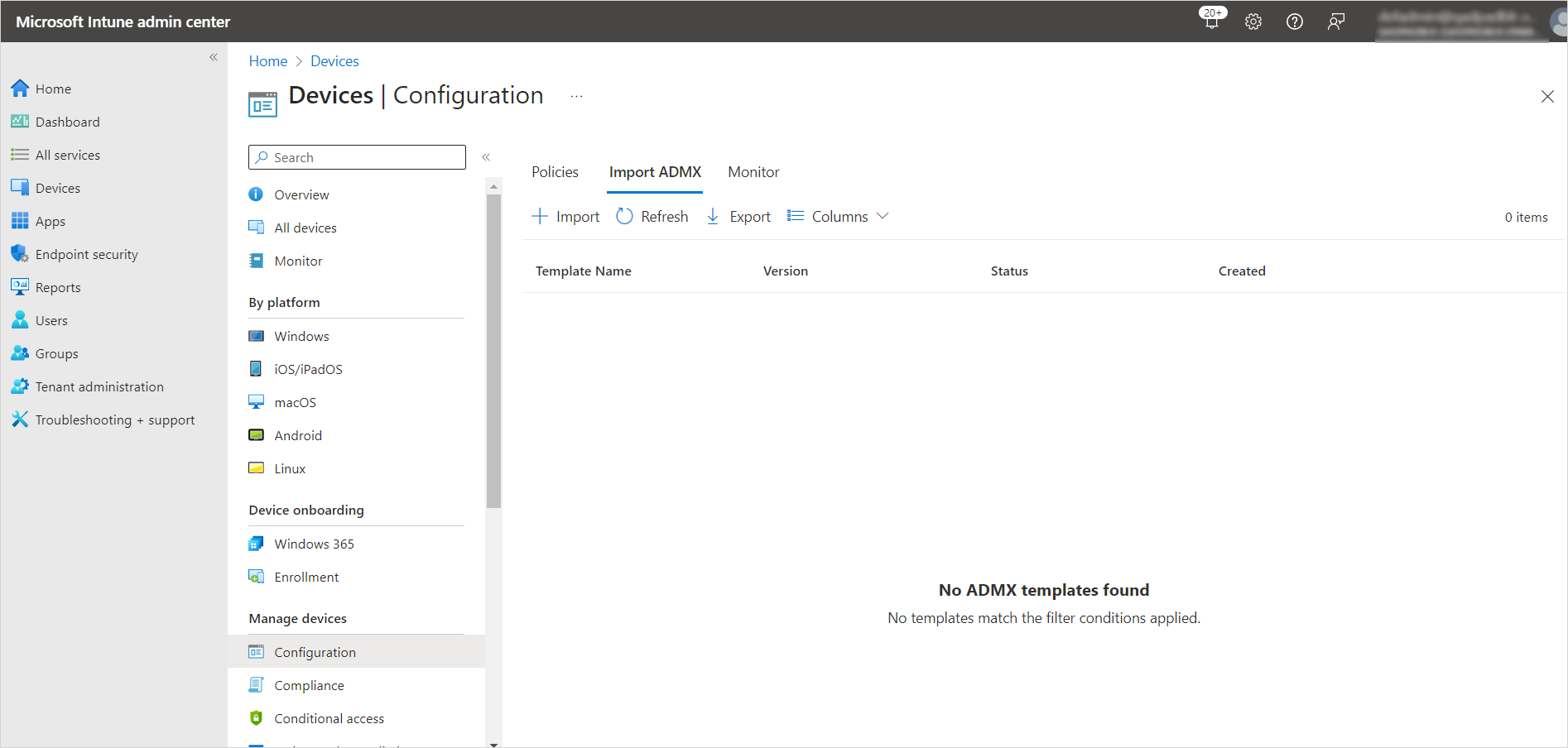Image resolution: width=1568 pixels, height=748 pixels.
Task: Click the Refresh button
Action: click(652, 216)
